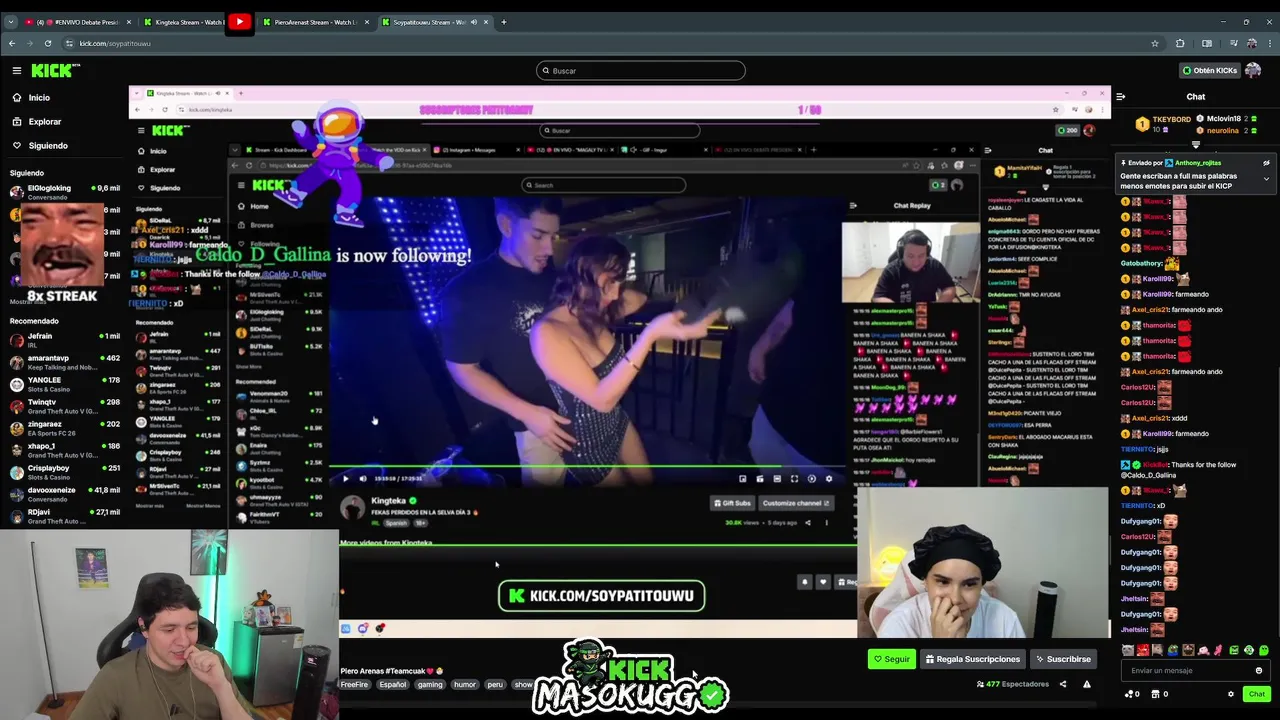This screenshot has width=1280, height=720.
Task: Click Customize channel in inner stream
Action: point(795,503)
